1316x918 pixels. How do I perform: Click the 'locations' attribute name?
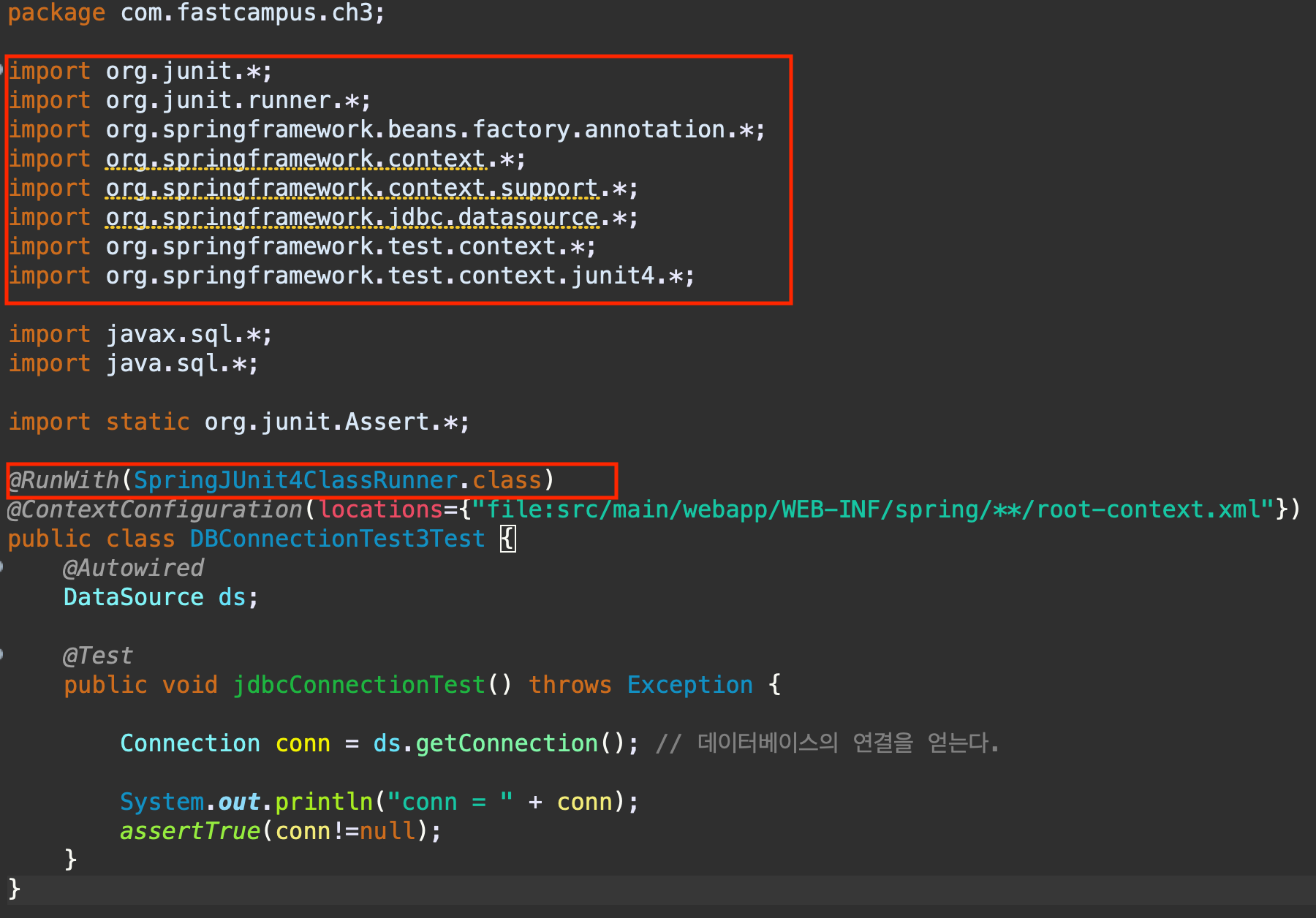point(380,510)
